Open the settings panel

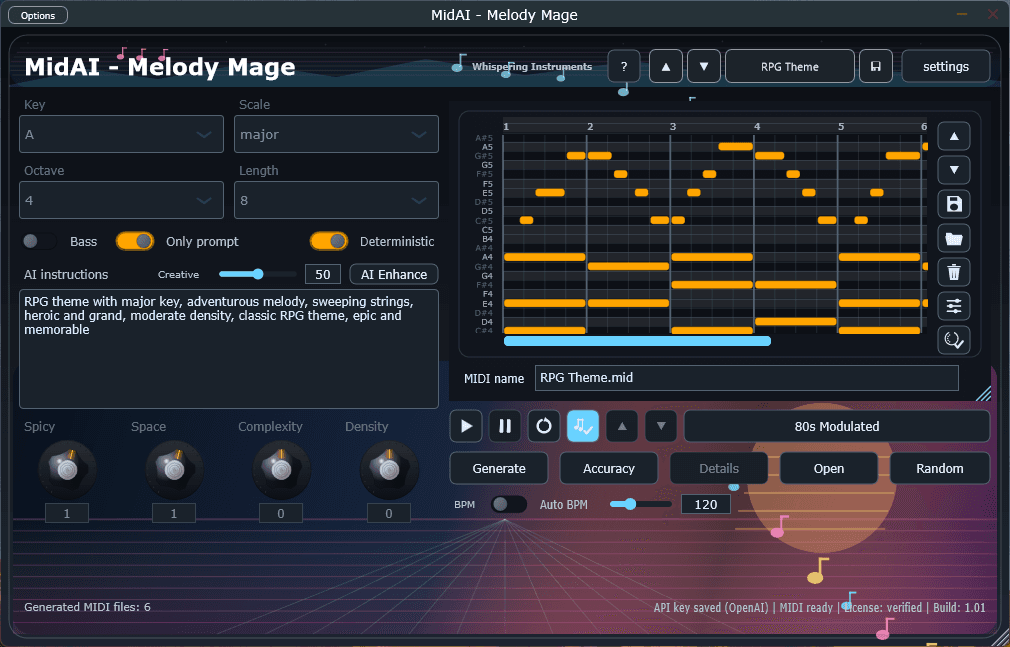click(x=946, y=66)
